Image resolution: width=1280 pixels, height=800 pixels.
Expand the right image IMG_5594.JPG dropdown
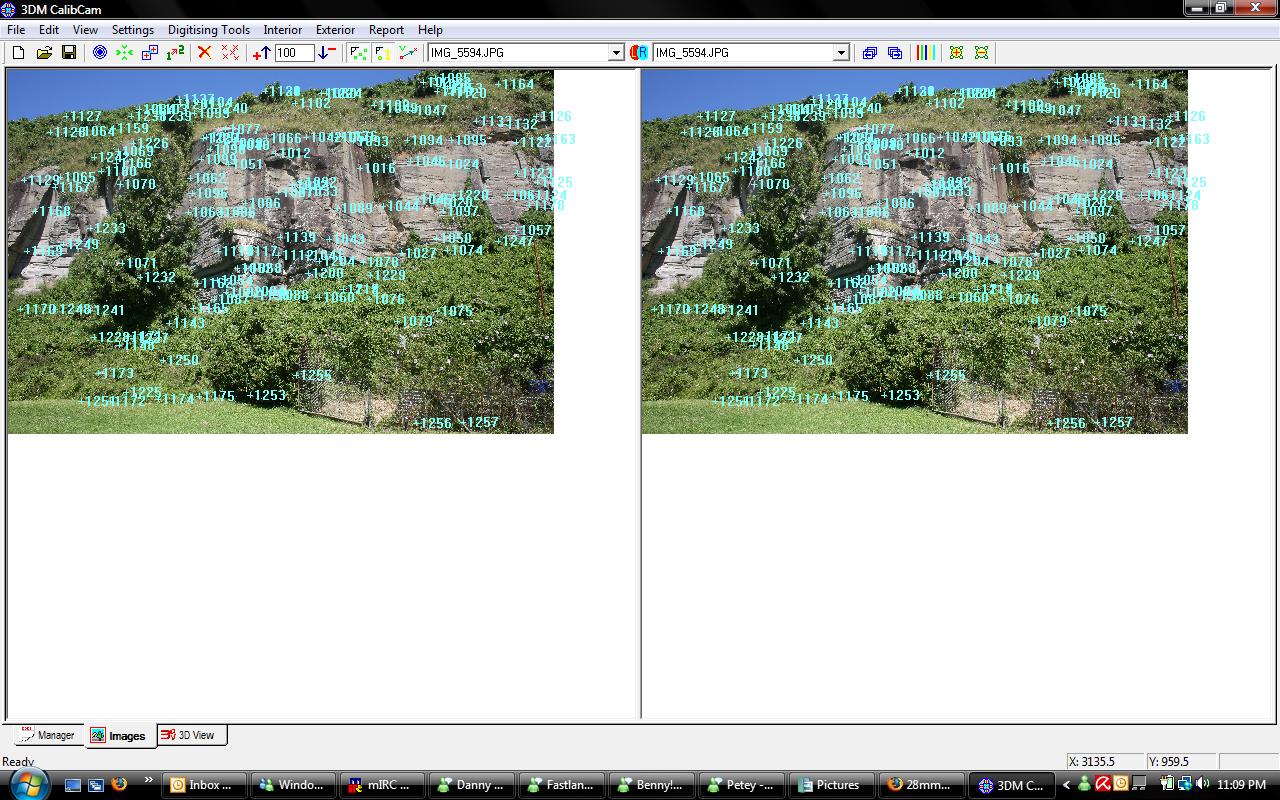click(841, 53)
